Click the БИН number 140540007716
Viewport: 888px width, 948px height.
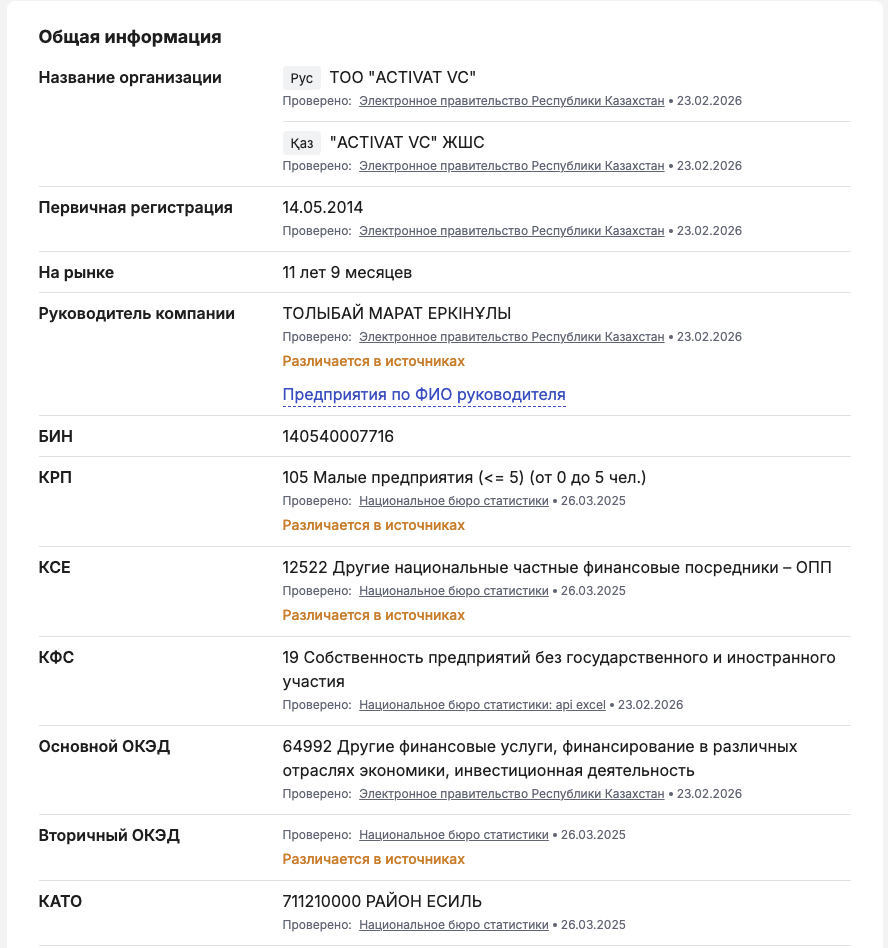(338, 437)
